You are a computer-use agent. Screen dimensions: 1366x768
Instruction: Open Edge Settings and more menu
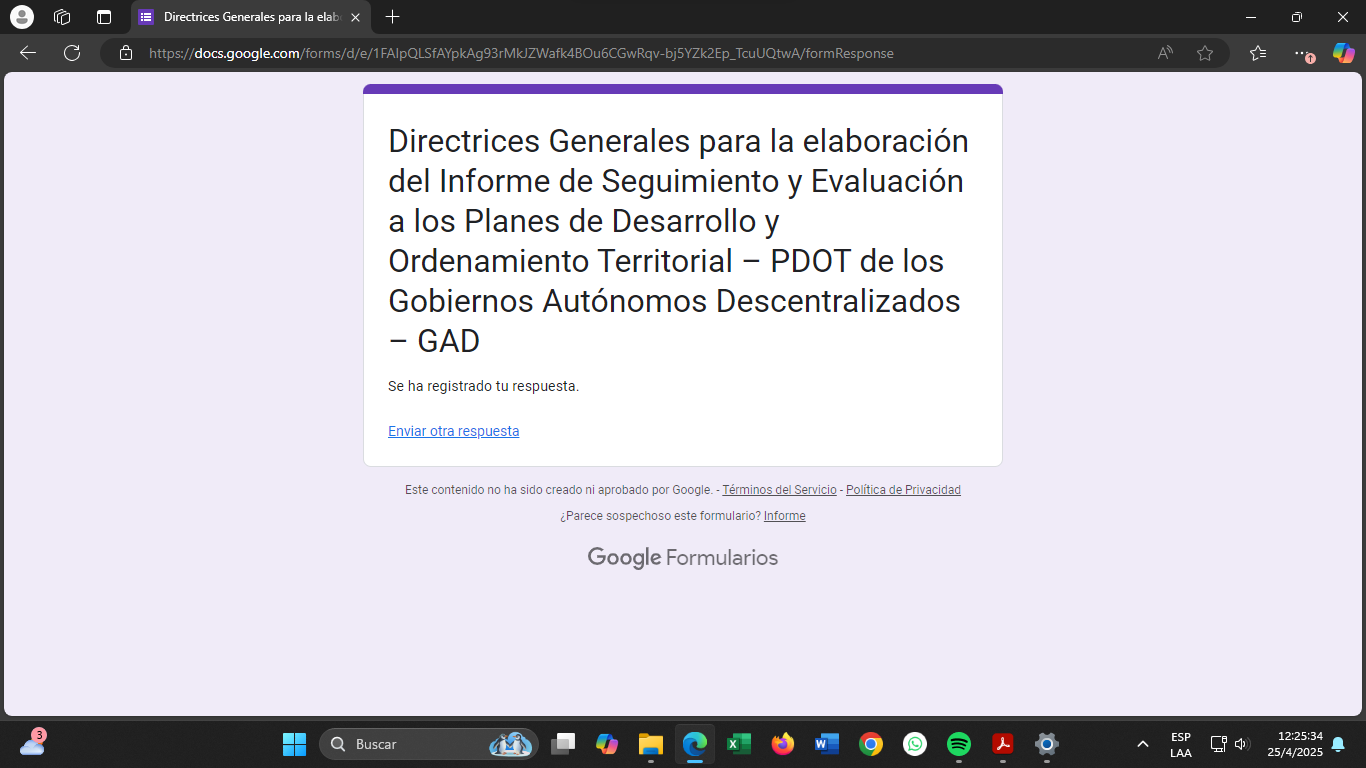pos(1301,53)
